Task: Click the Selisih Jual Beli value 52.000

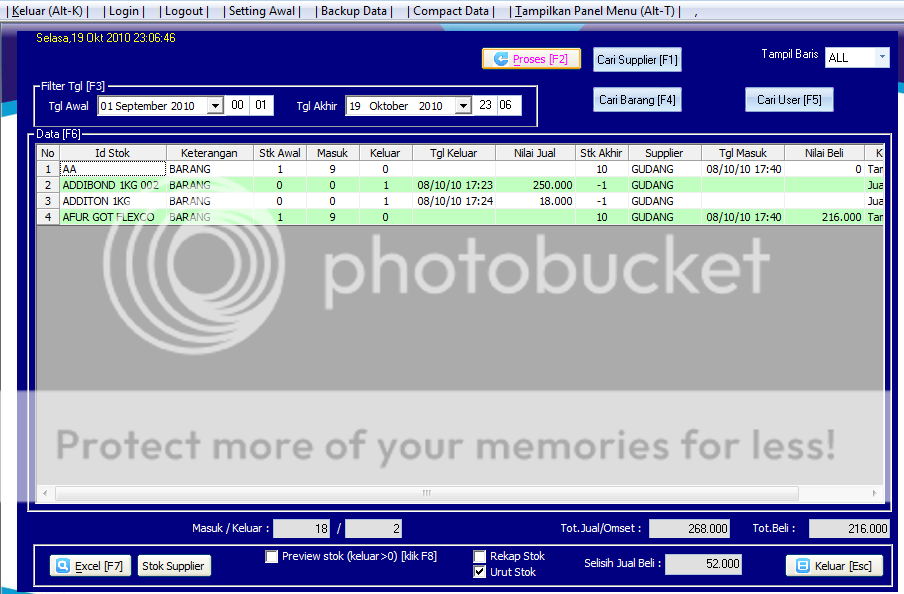Action: [703, 563]
